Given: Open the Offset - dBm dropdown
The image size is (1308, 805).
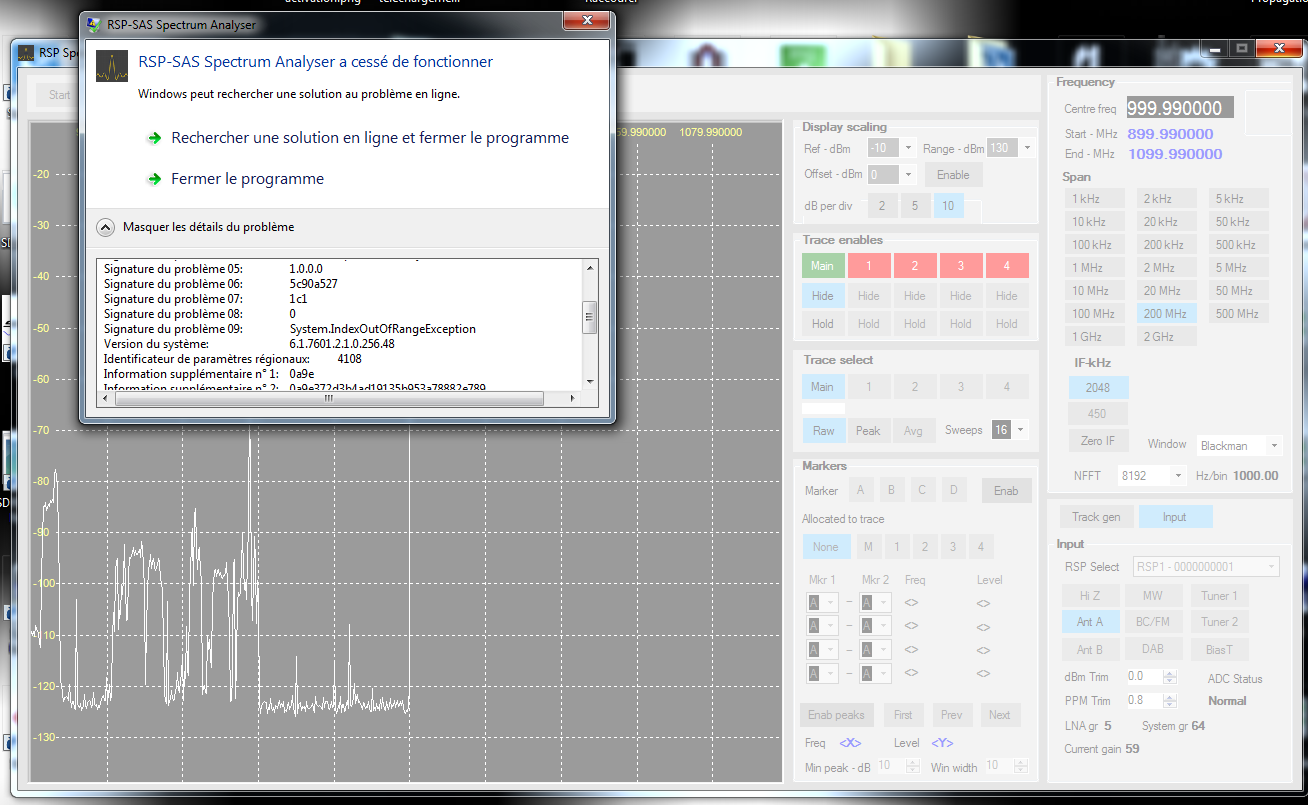Looking at the screenshot, I should click(x=908, y=174).
